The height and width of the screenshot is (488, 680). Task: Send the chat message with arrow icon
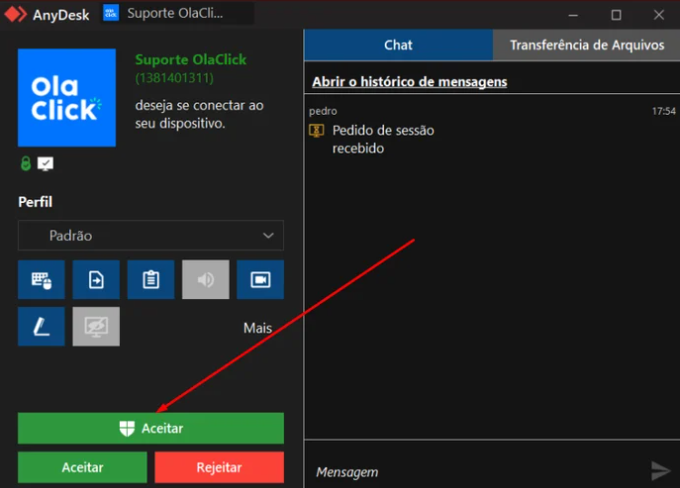660,471
